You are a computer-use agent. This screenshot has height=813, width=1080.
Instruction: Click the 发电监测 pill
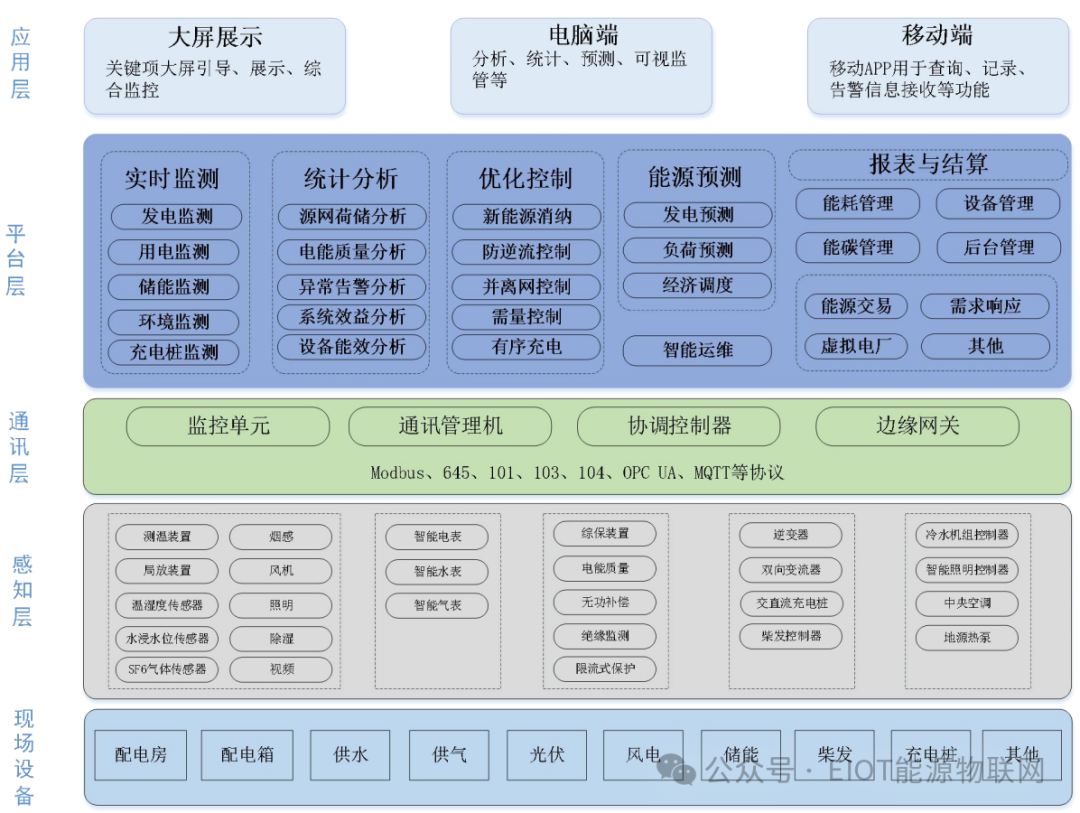click(176, 216)
